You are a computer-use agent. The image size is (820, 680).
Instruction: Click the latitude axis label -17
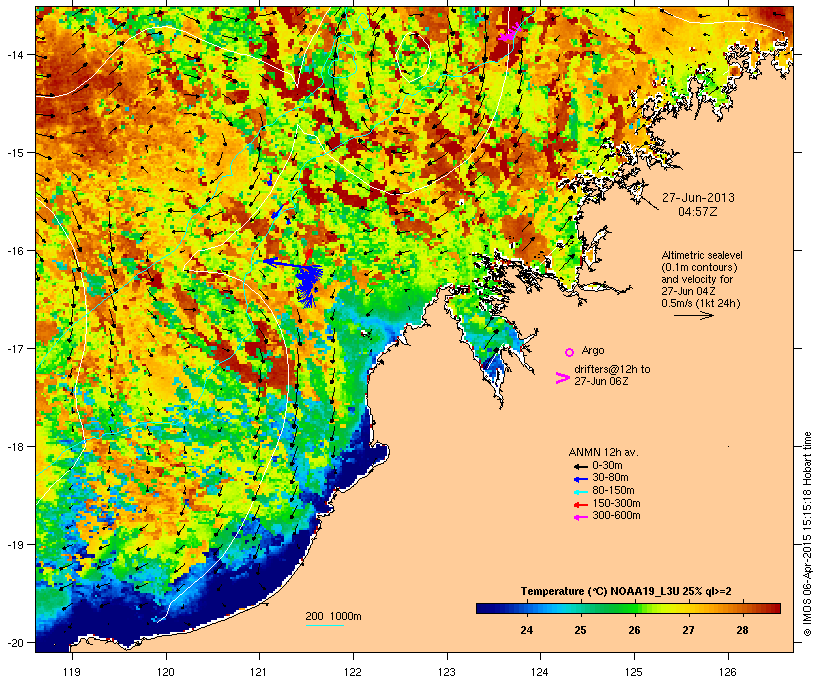click(15, 348)
